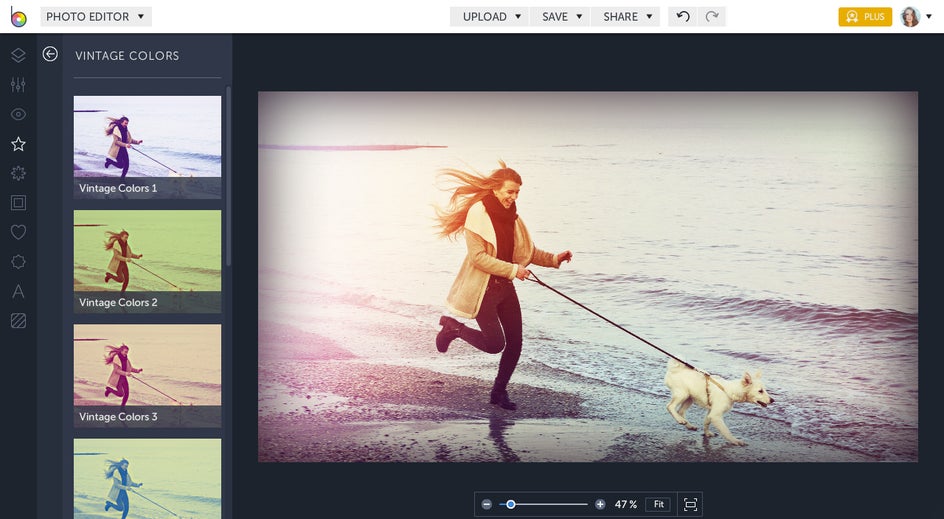Click the Vintage Colors panel title

coord(127,55)
